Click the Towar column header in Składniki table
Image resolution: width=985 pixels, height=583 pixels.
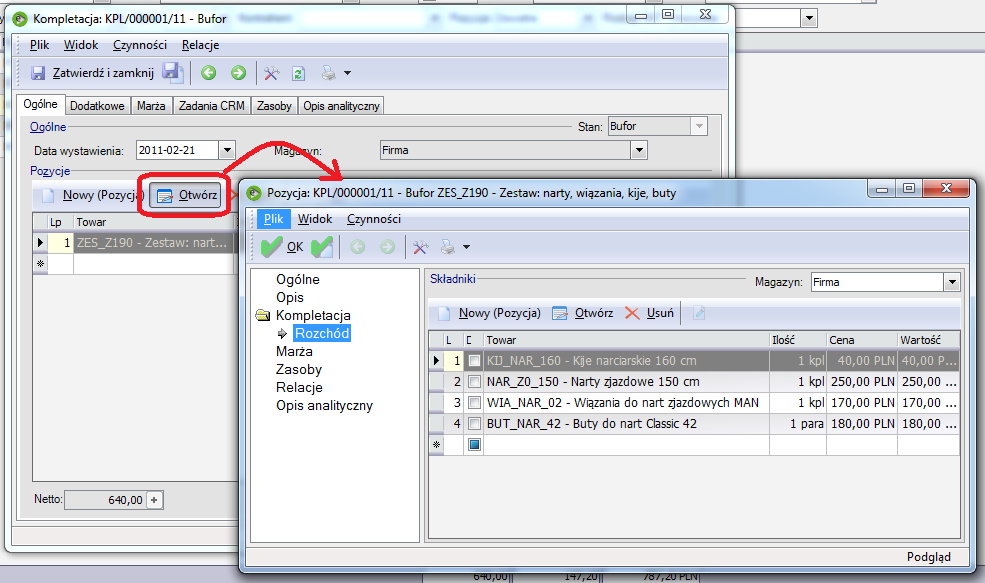(x=626, y=340)
